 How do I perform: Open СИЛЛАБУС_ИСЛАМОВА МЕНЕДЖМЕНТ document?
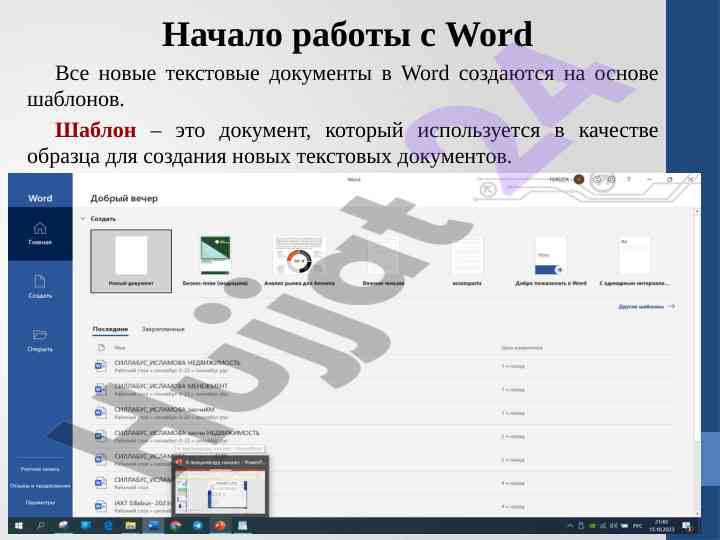pos(383,389)
